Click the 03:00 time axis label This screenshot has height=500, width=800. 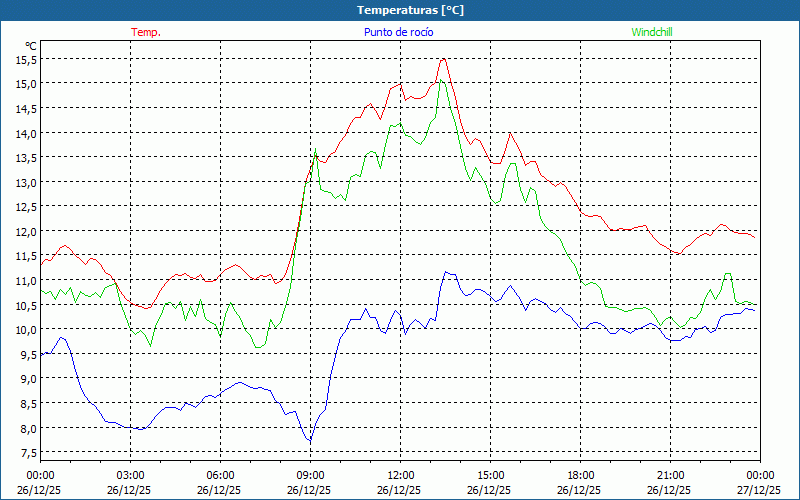pyautogui.click(x=131, y=475)
